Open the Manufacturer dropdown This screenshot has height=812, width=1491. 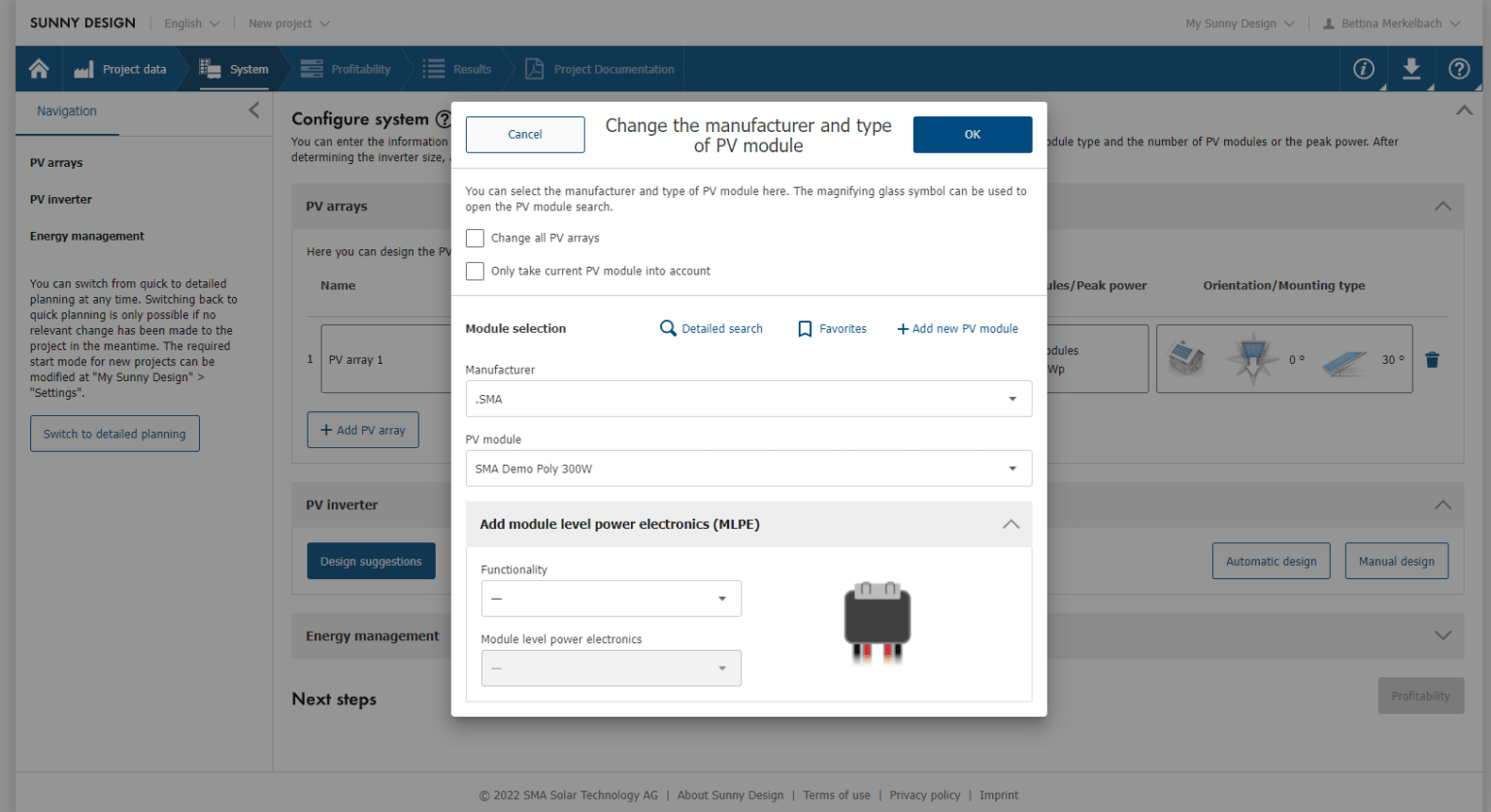tap(747, 399)
